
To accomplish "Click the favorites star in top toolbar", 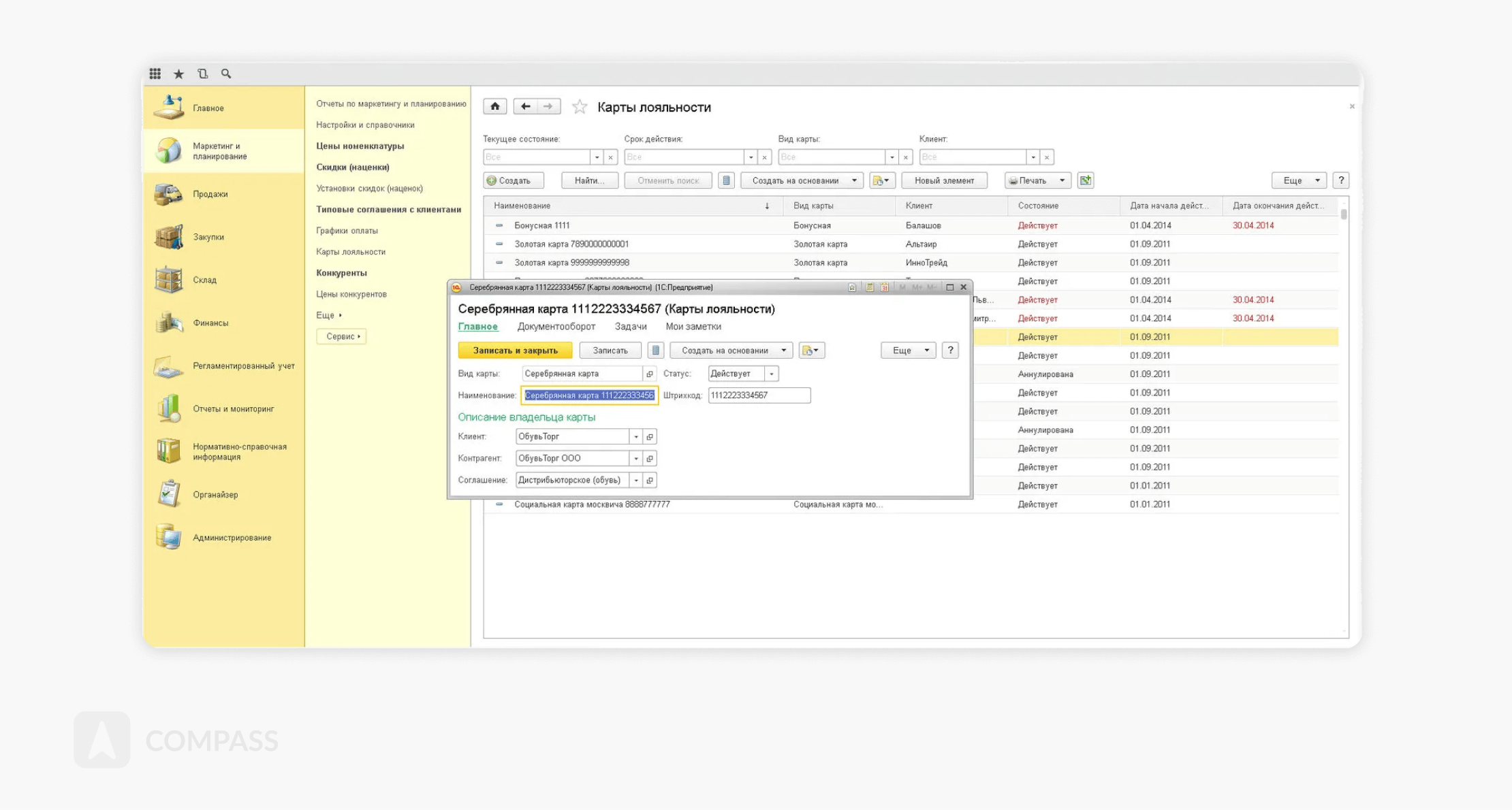I will (178, 74).
